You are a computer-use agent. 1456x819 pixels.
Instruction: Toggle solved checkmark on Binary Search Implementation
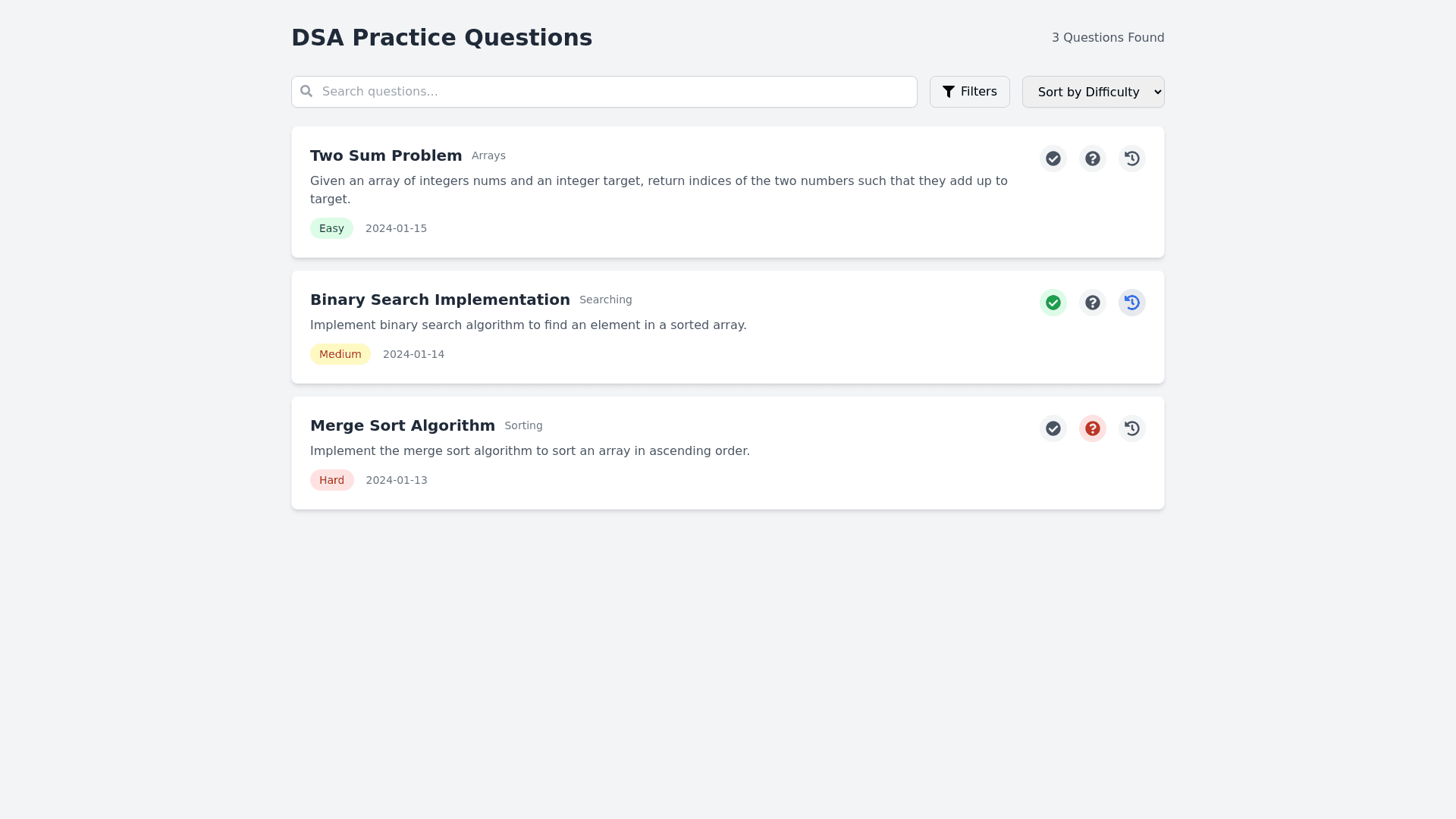pos(1053,303)
